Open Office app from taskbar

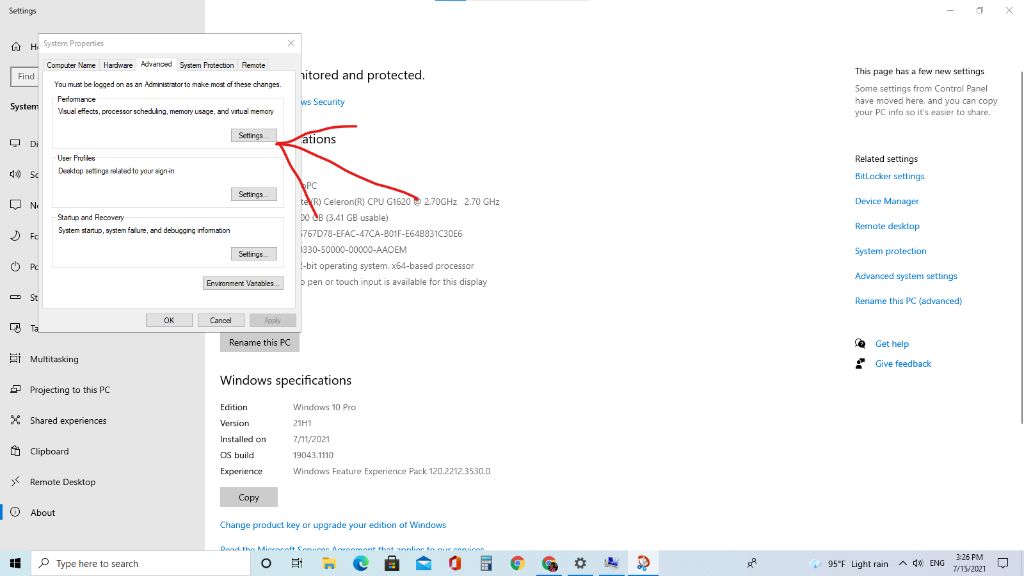[x=455, y=563]
